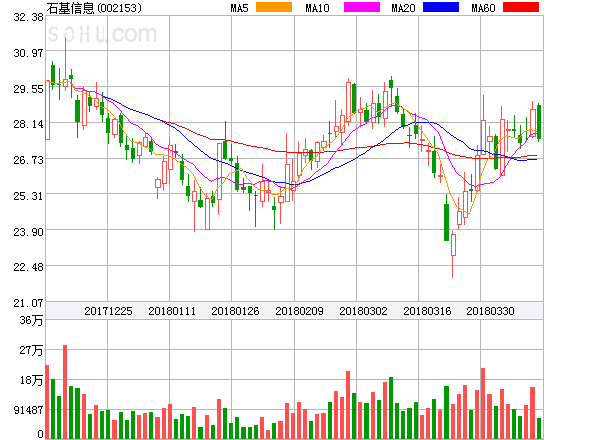
Task: Click the 20180316 date marker
Action: click(427, 311)
